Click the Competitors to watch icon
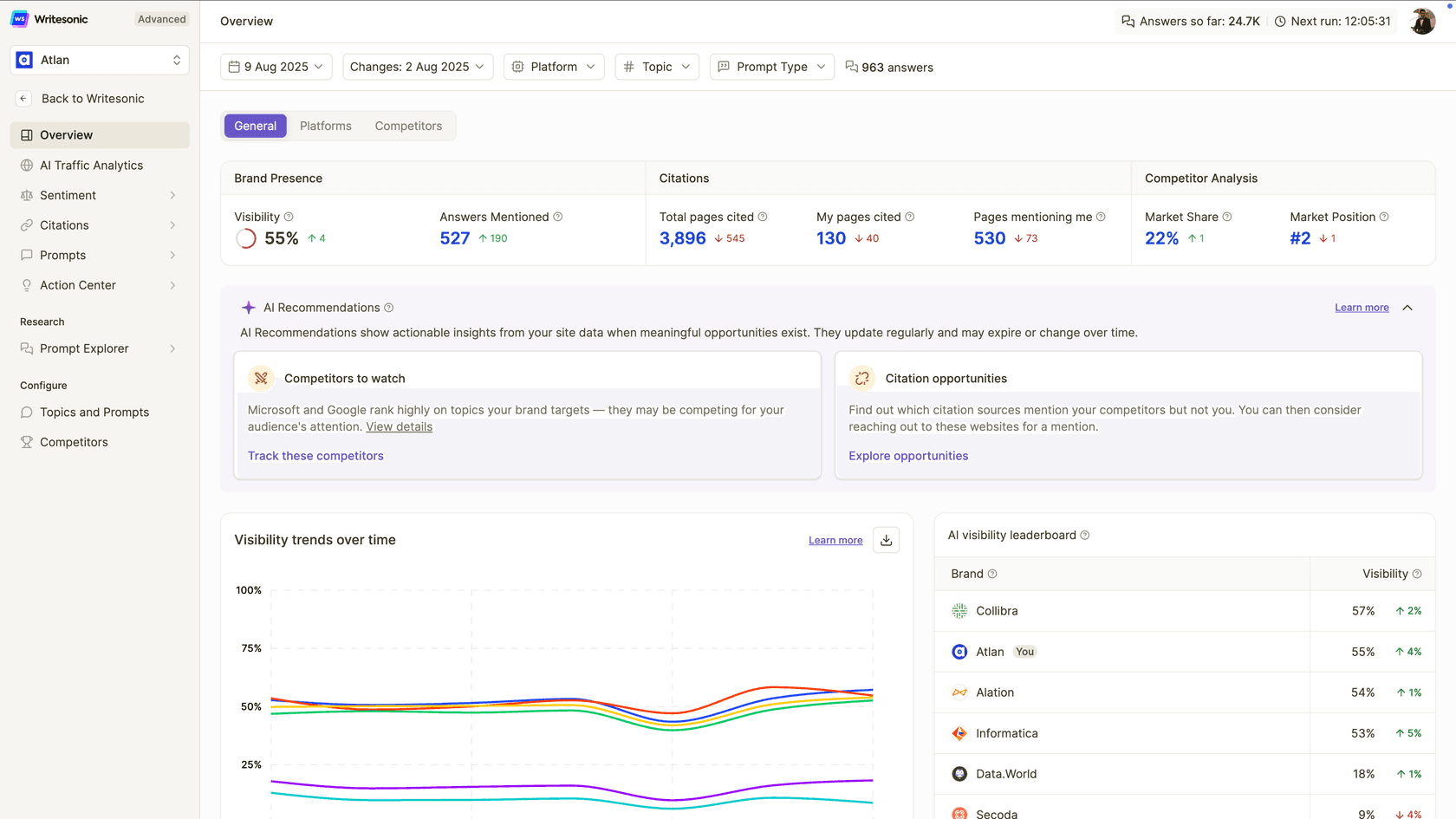This screenshot has width=1456, height=819. [261, 378]
